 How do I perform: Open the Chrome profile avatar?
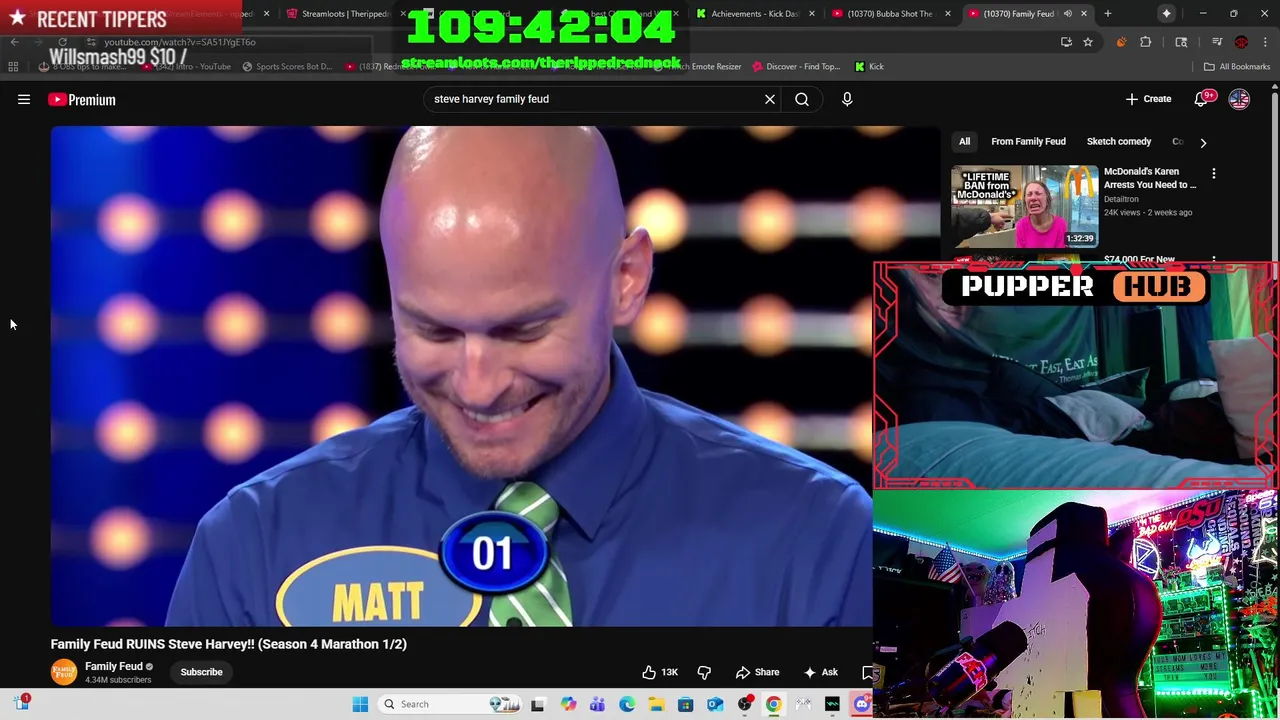pos(1241,42)
